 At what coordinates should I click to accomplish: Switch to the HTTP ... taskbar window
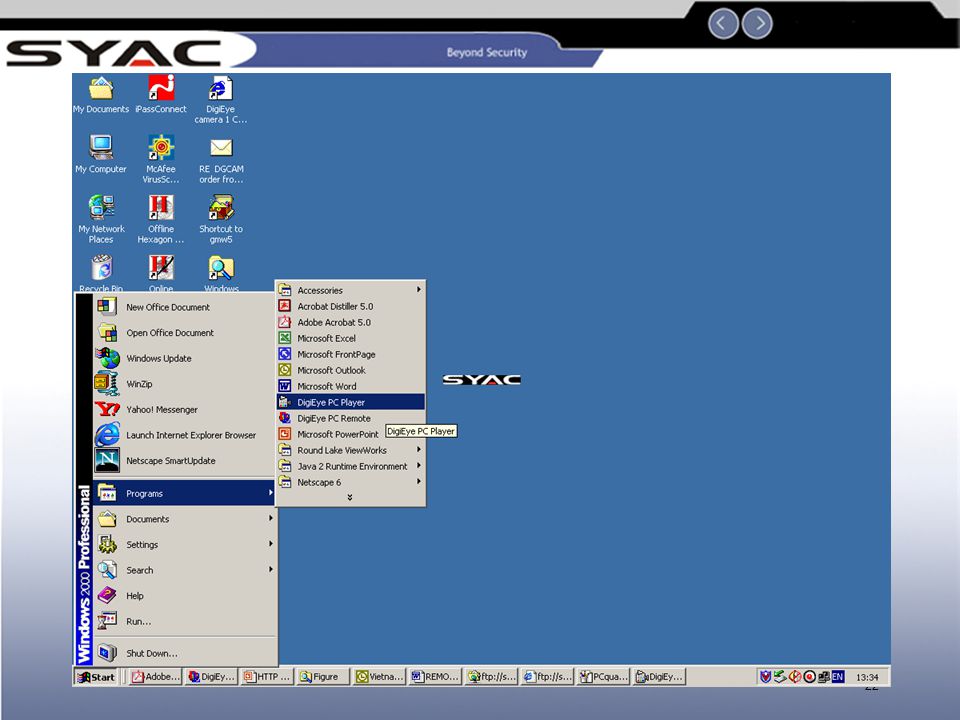pyautogui.click(x=266, y=677)
